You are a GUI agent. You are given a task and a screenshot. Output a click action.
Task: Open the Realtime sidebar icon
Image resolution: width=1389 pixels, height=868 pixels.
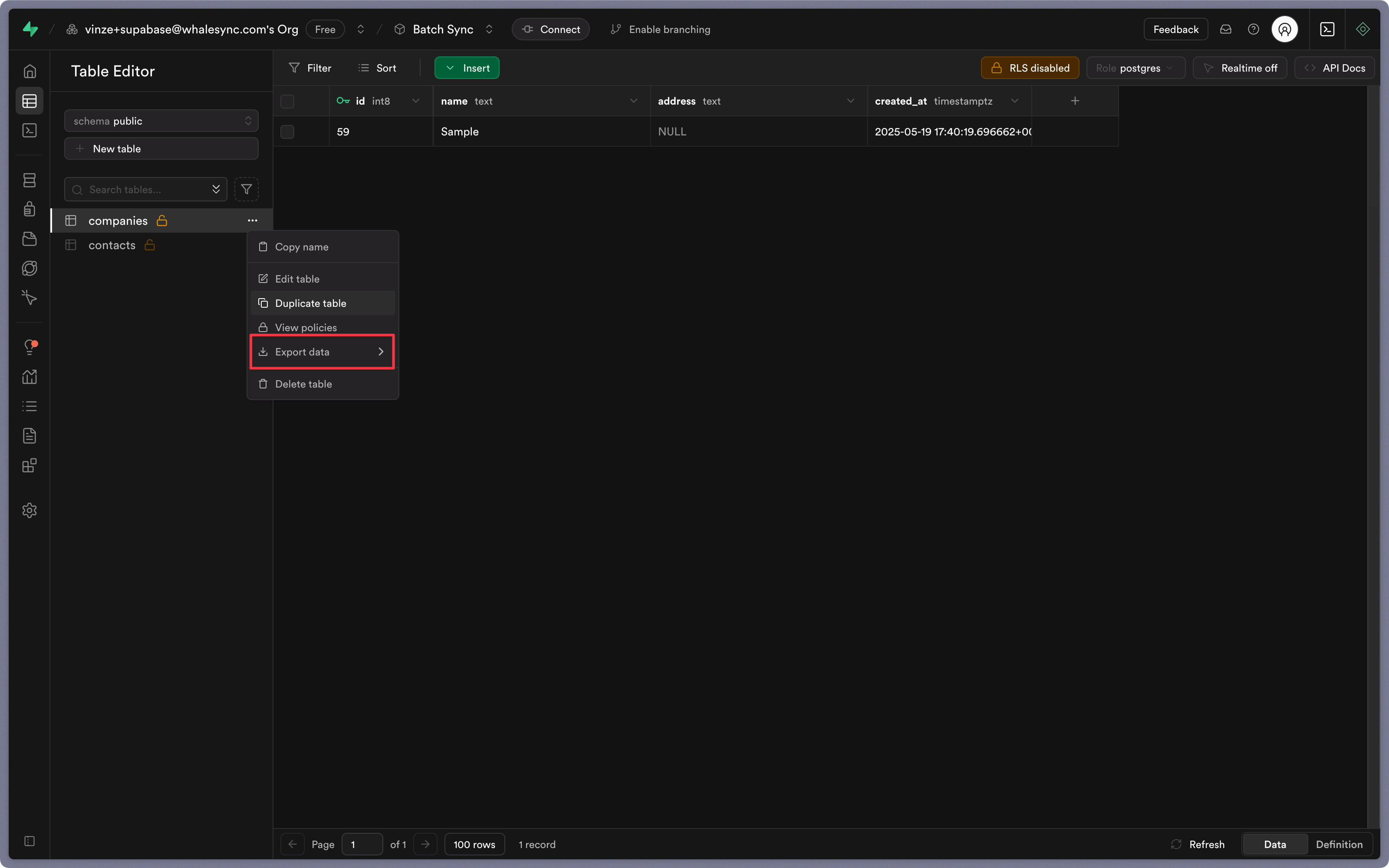pyautogui.click(x=30, y=297)
